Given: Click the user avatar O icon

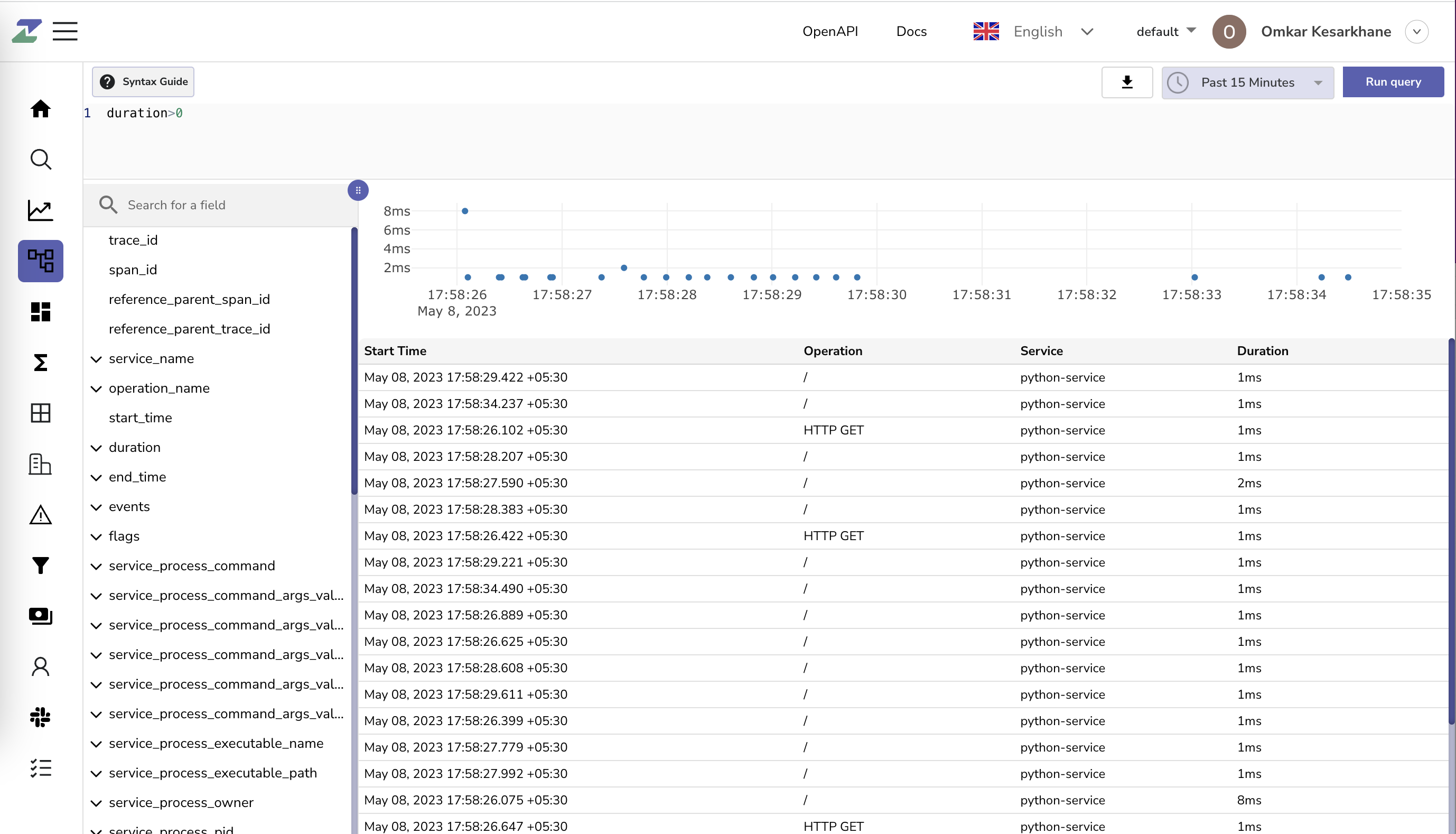Looking at the screenshot, I should (x=1229, y=32).
